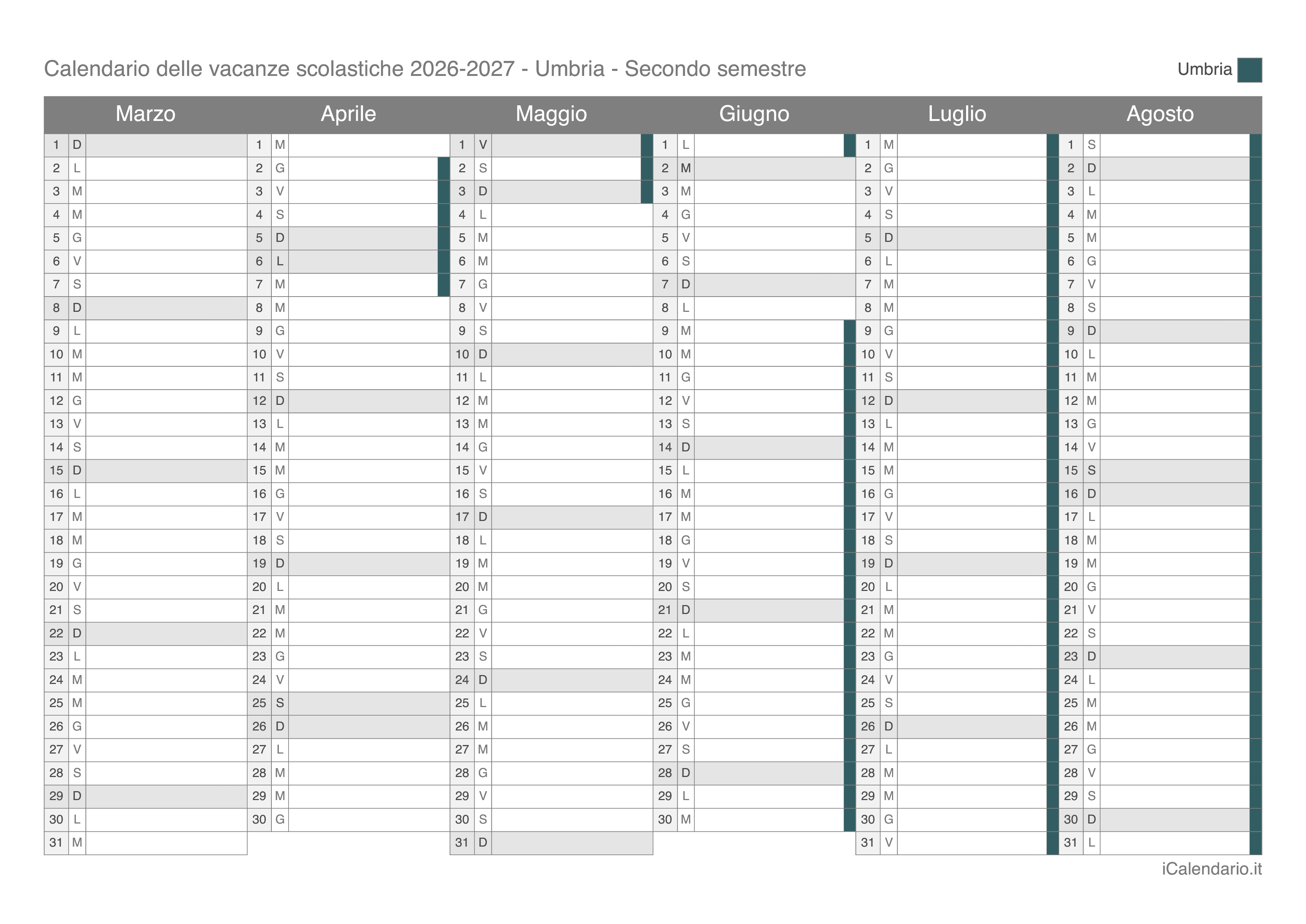Image resolution: width=1306 pixels, height=924 pixels.
Task: Click day number 1 in Aprile
Action: coord(259,145)
